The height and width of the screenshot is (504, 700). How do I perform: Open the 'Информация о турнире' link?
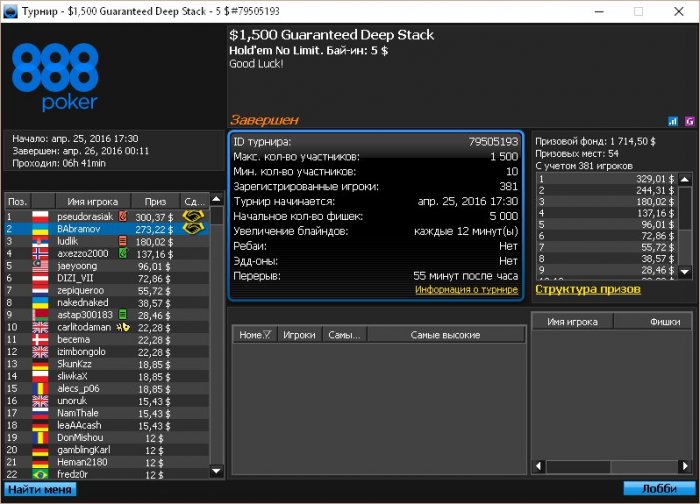pos(466,290)
